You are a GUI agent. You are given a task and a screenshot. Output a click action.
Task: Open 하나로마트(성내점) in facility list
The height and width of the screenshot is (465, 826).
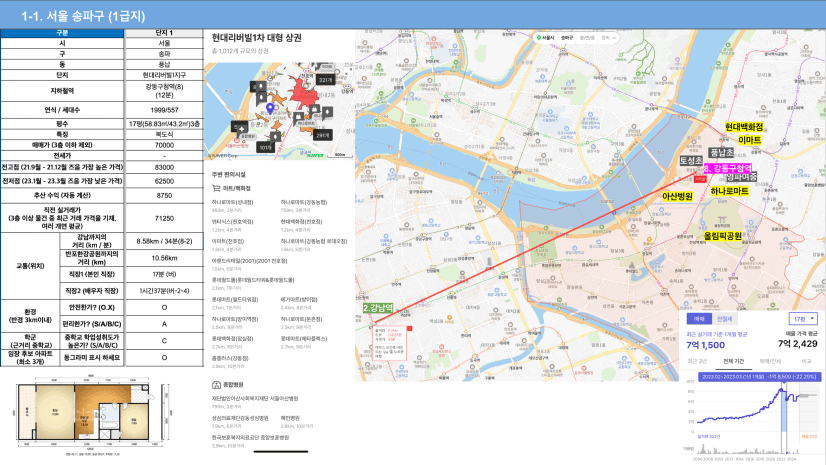(x=232, y=202)
